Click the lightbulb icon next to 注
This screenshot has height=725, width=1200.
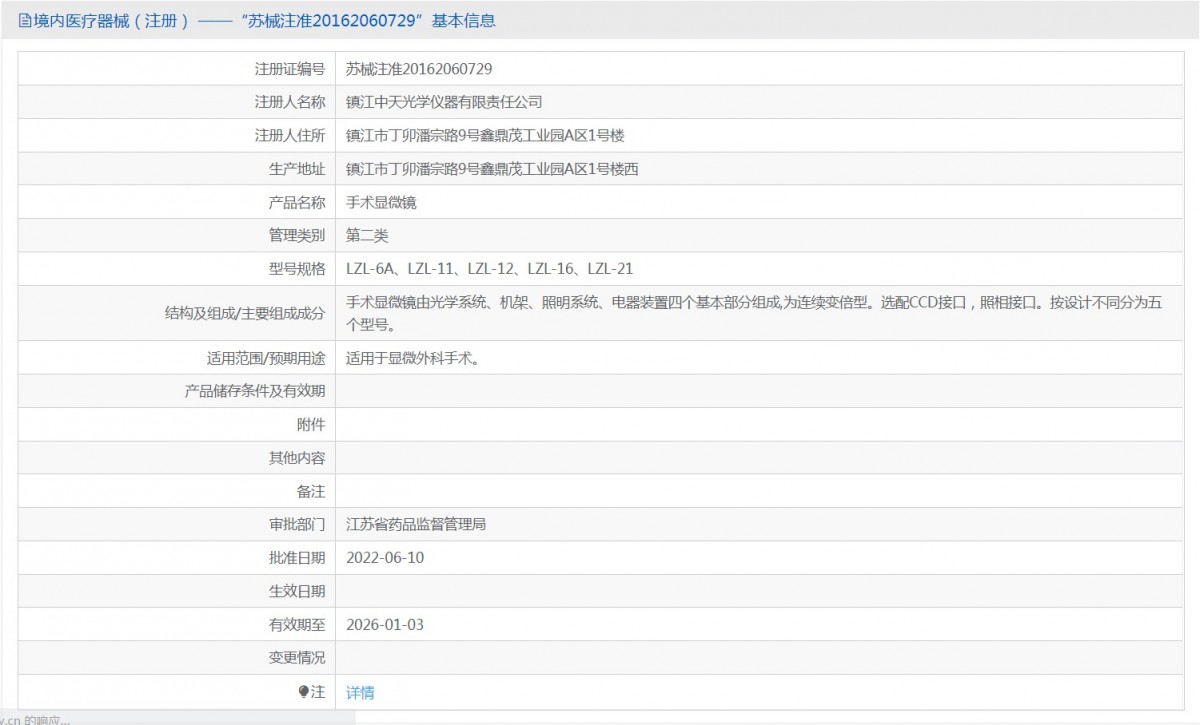(x=306, y=691)
